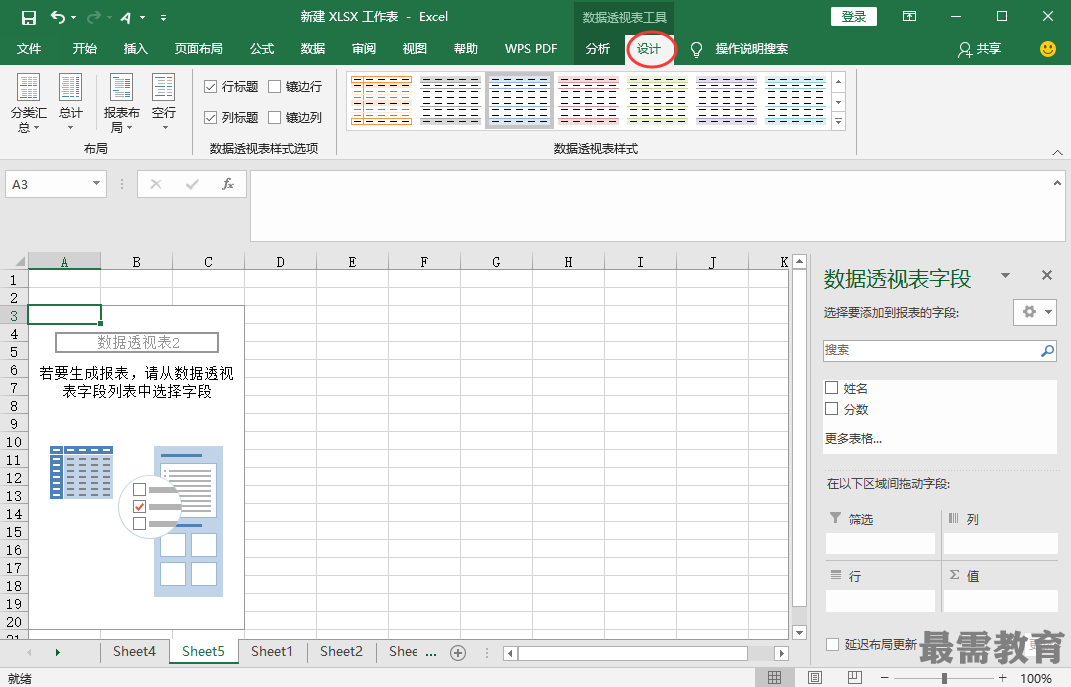This screenshot has width=1071, height=687.
Task: Click the next sheet navigation arrow
Action: 57,653
